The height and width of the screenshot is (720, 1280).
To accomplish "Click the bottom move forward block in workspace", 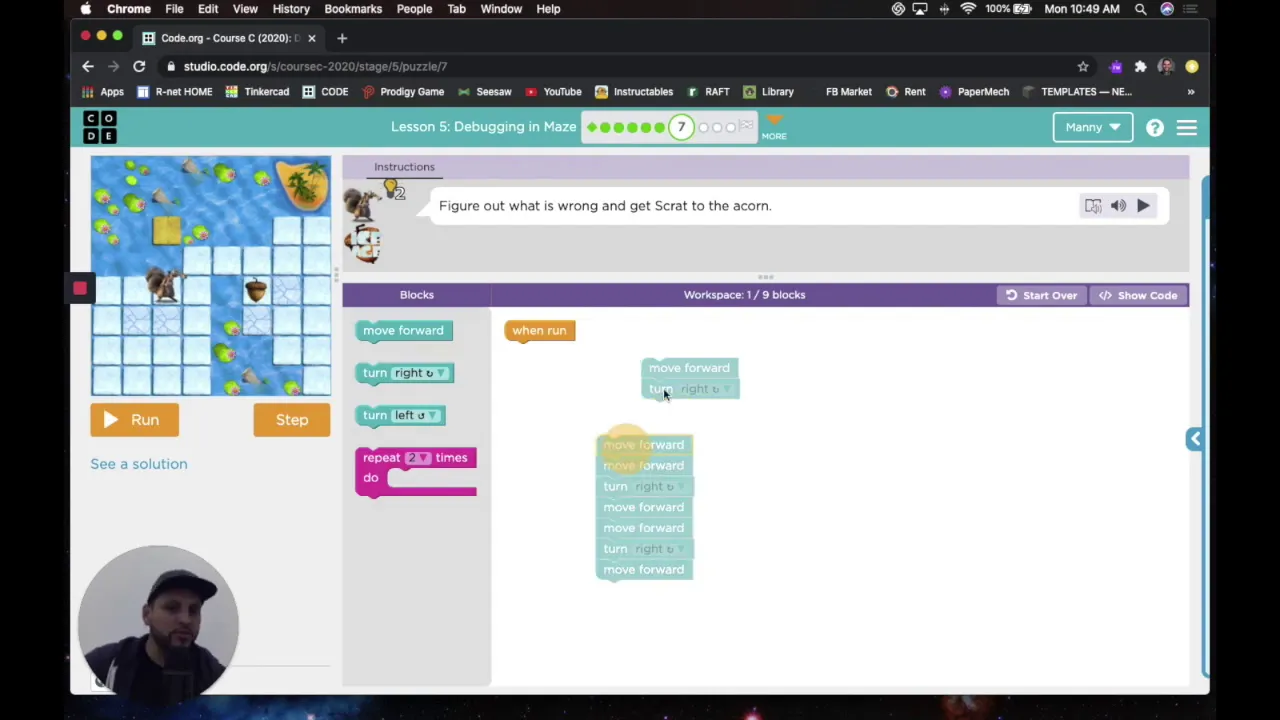I will pyautogui.click(x=644, y=570).
